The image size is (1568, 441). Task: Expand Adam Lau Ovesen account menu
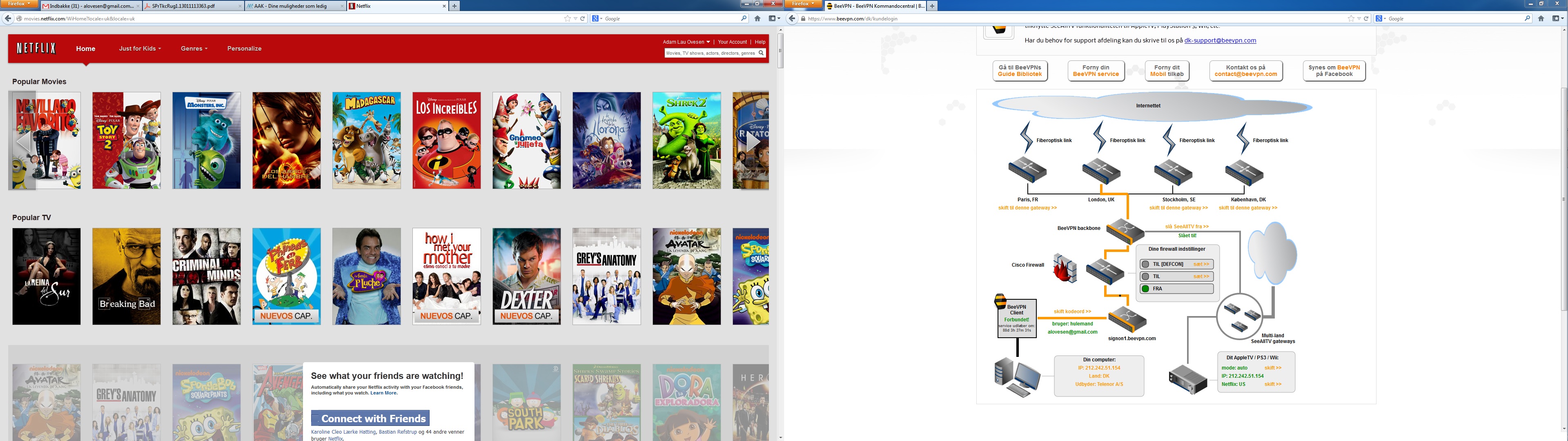686,42
